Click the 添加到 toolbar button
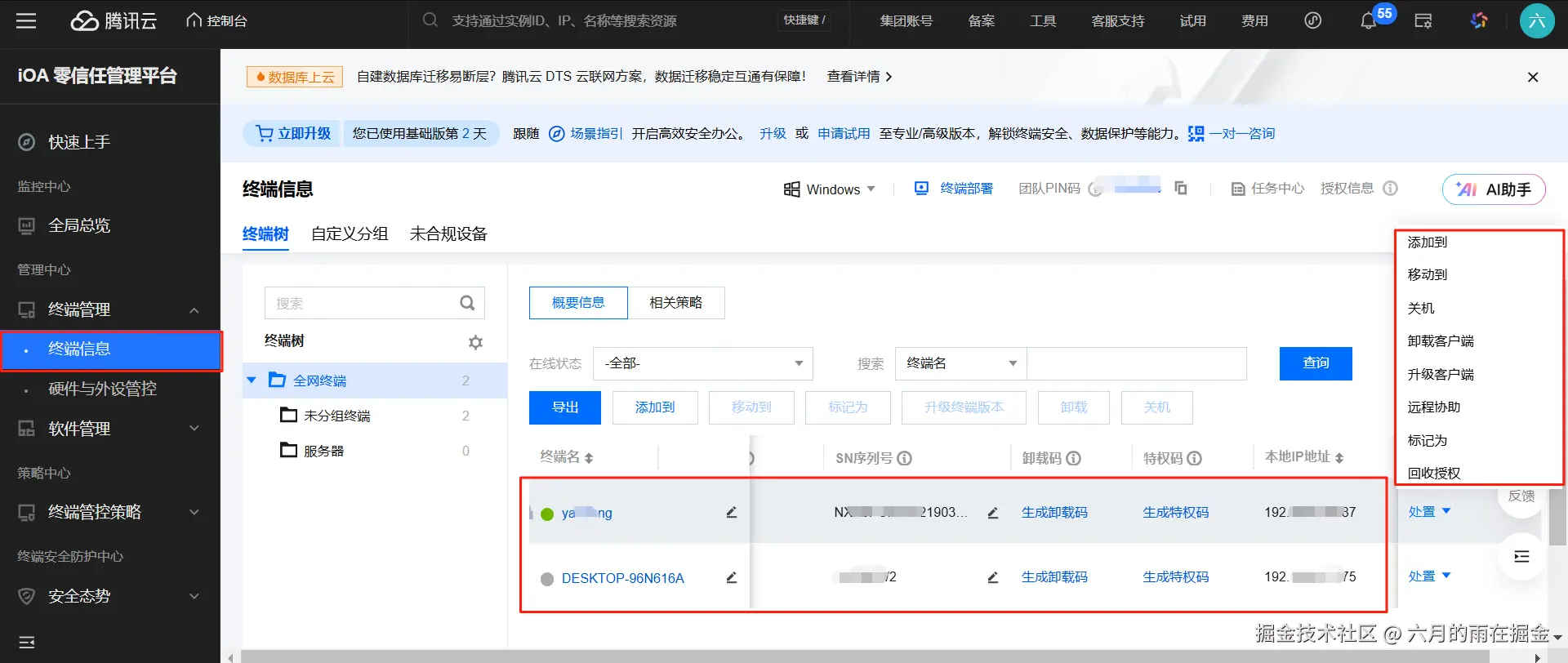 point(655,407)
